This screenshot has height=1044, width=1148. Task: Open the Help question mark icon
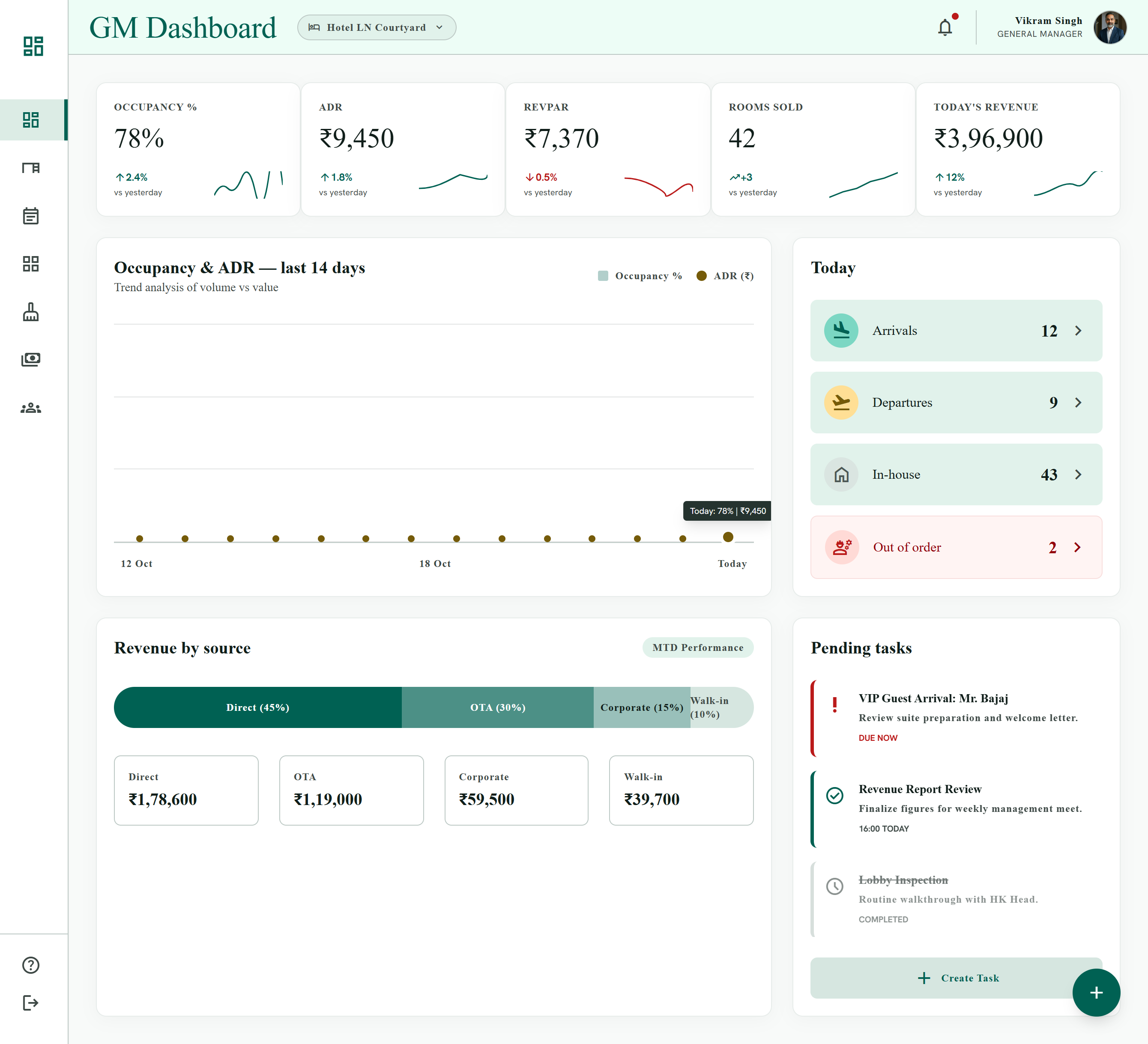click(31, 965)
